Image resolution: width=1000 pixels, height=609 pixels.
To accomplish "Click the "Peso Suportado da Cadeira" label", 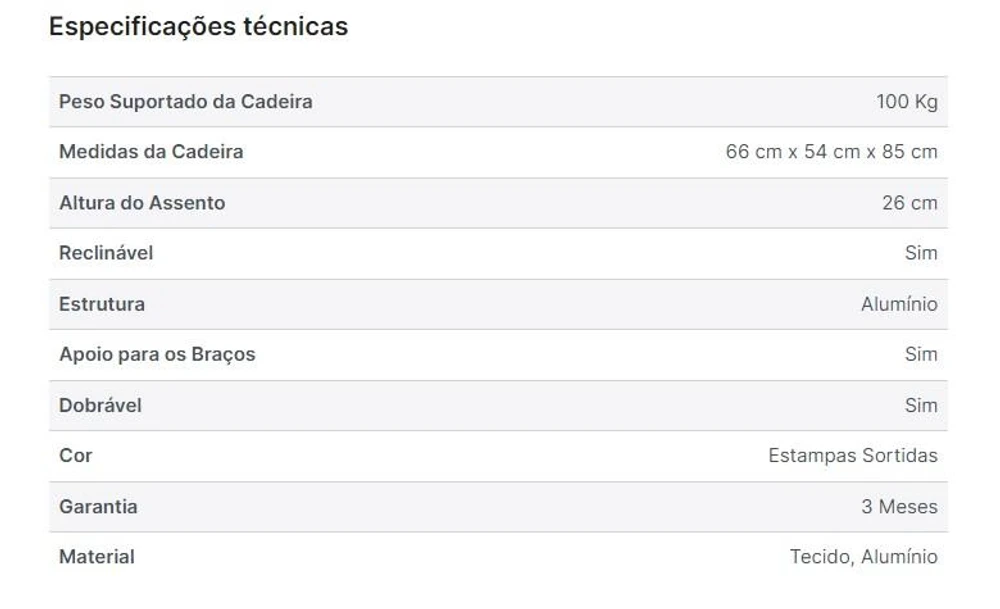I will [185, 101].
